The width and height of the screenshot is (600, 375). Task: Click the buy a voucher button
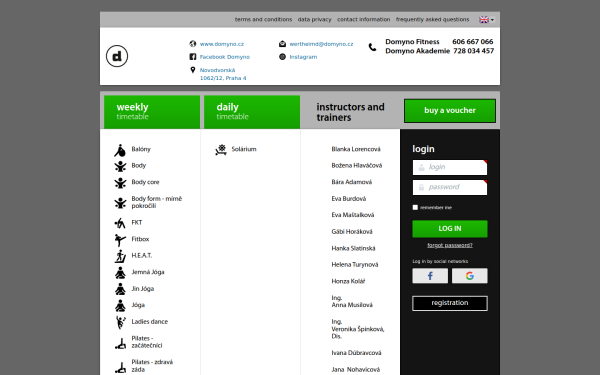point(450,111)
